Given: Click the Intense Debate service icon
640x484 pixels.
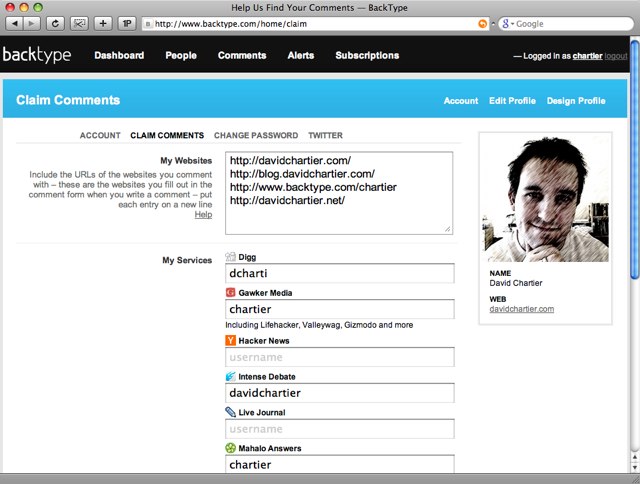Looking at the screenshot, I should pyautogui.click(x=230, y=376).
